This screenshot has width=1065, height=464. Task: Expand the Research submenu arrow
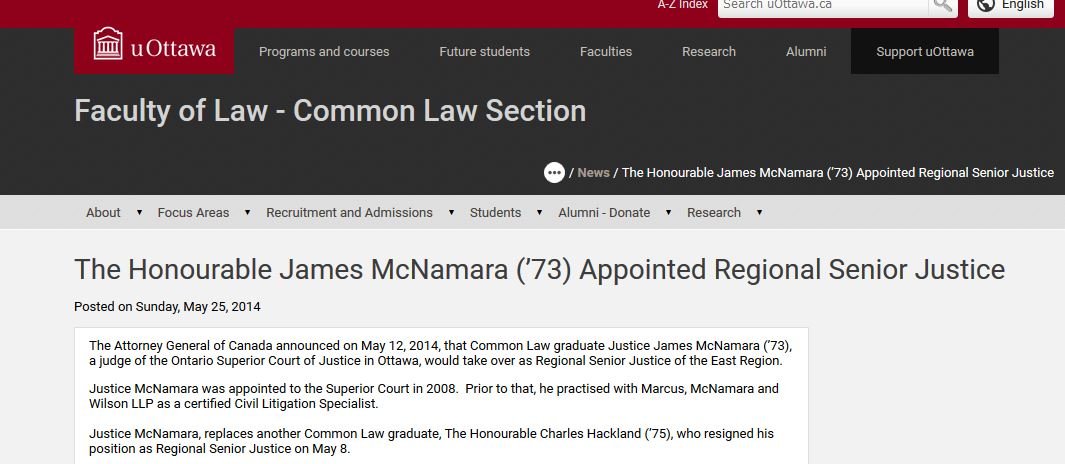759,213
